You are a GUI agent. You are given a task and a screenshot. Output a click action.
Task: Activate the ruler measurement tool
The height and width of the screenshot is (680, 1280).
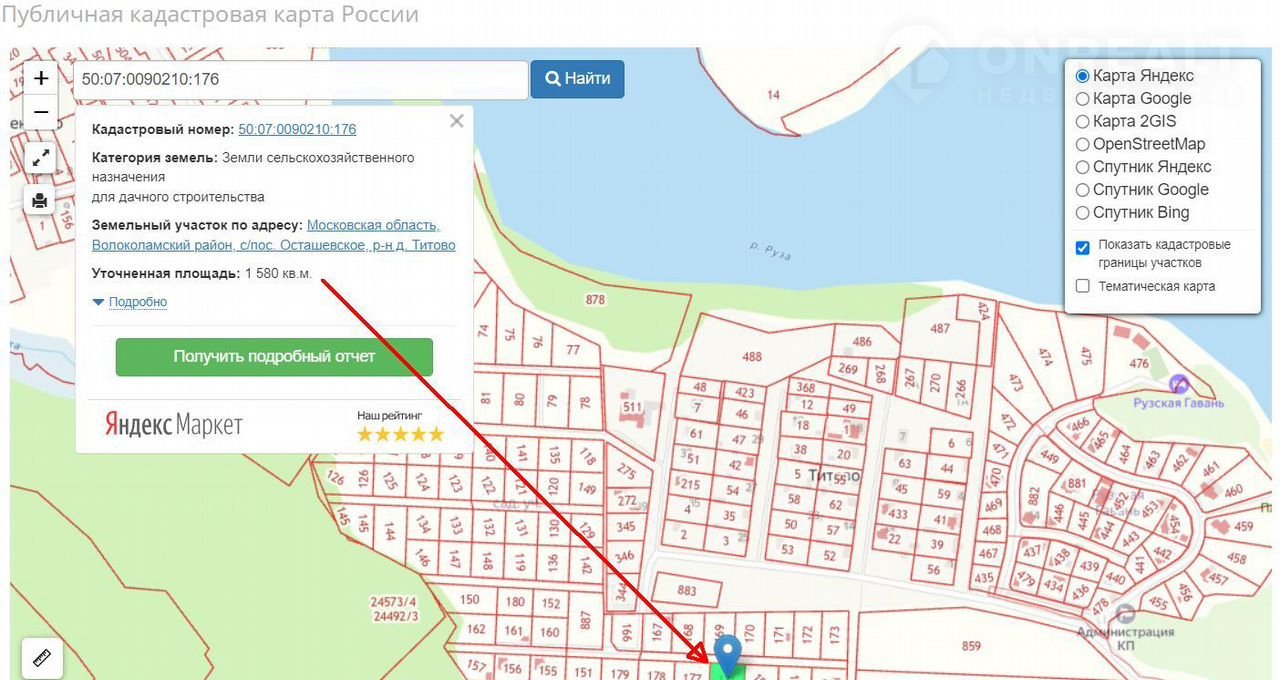click(41, 659)
